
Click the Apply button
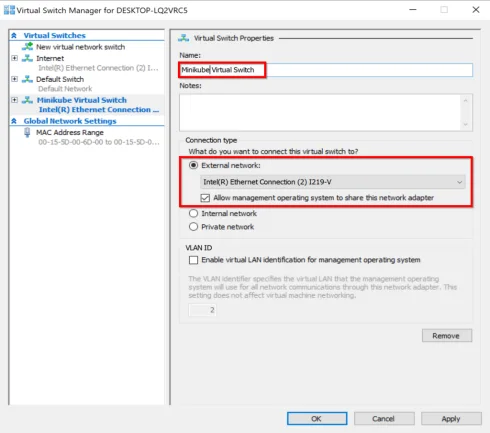coord(451,419)
